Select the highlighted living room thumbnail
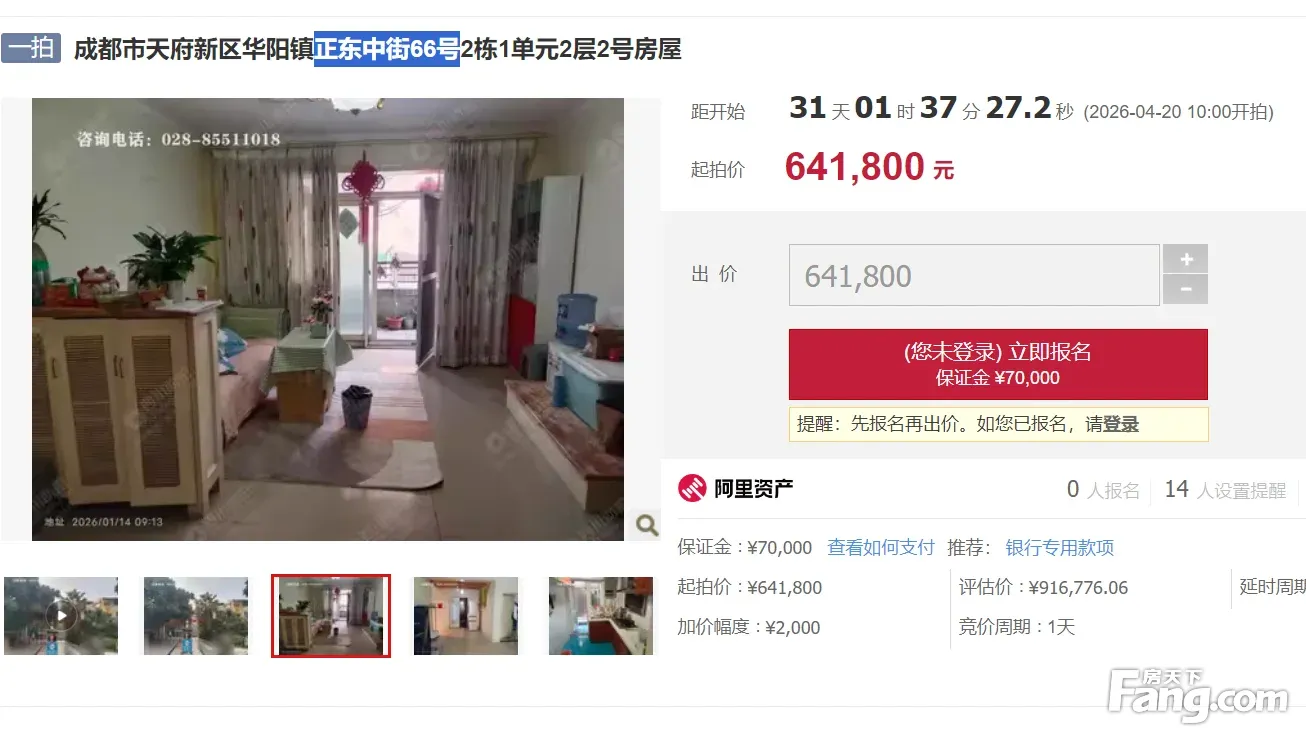The image size is (1306, 737). point(331,616)
